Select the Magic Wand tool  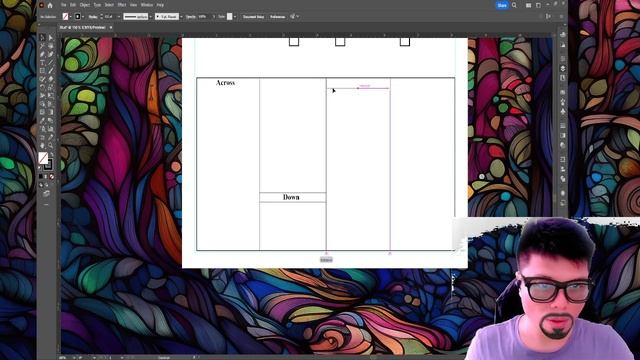[x=42, y=46]
